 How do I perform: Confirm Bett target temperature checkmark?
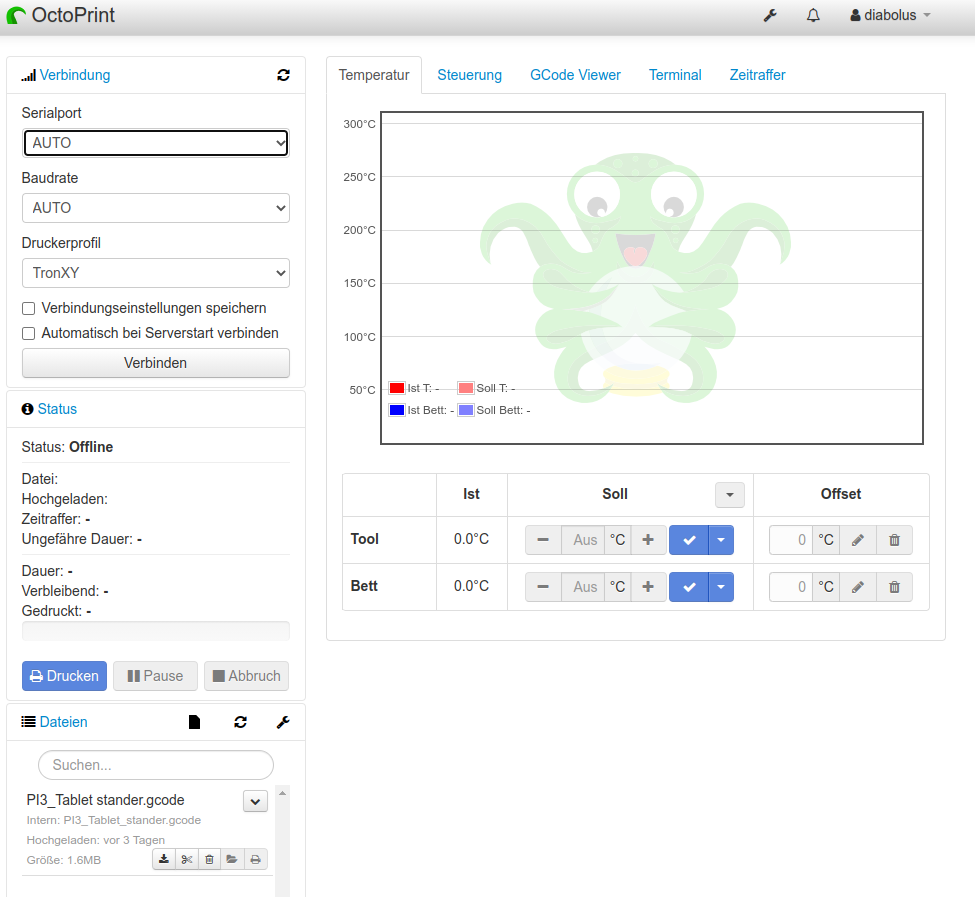coord(689,587)
